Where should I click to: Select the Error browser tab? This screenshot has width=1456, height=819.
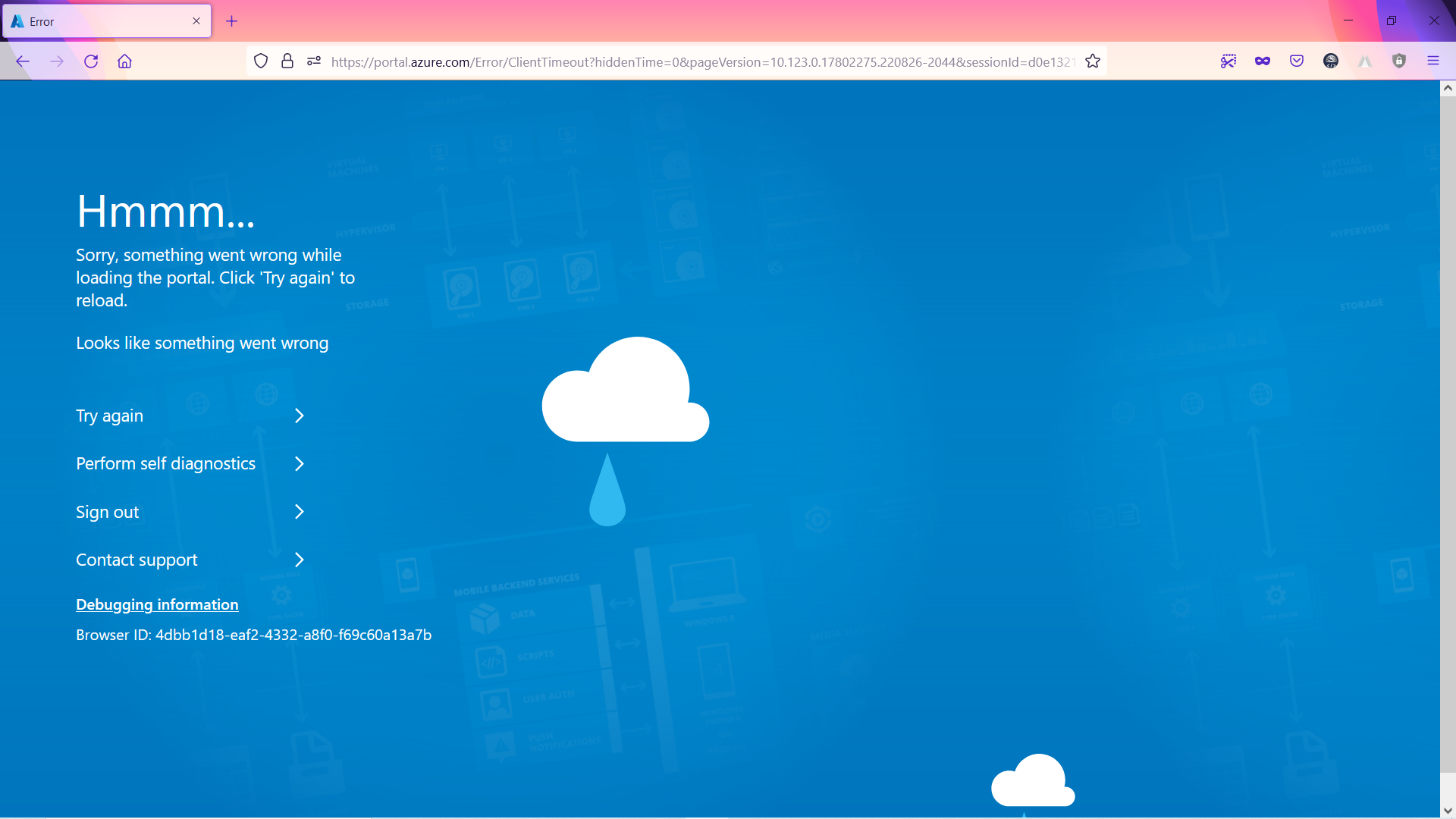pyautogui.click(x=99, y=21)
